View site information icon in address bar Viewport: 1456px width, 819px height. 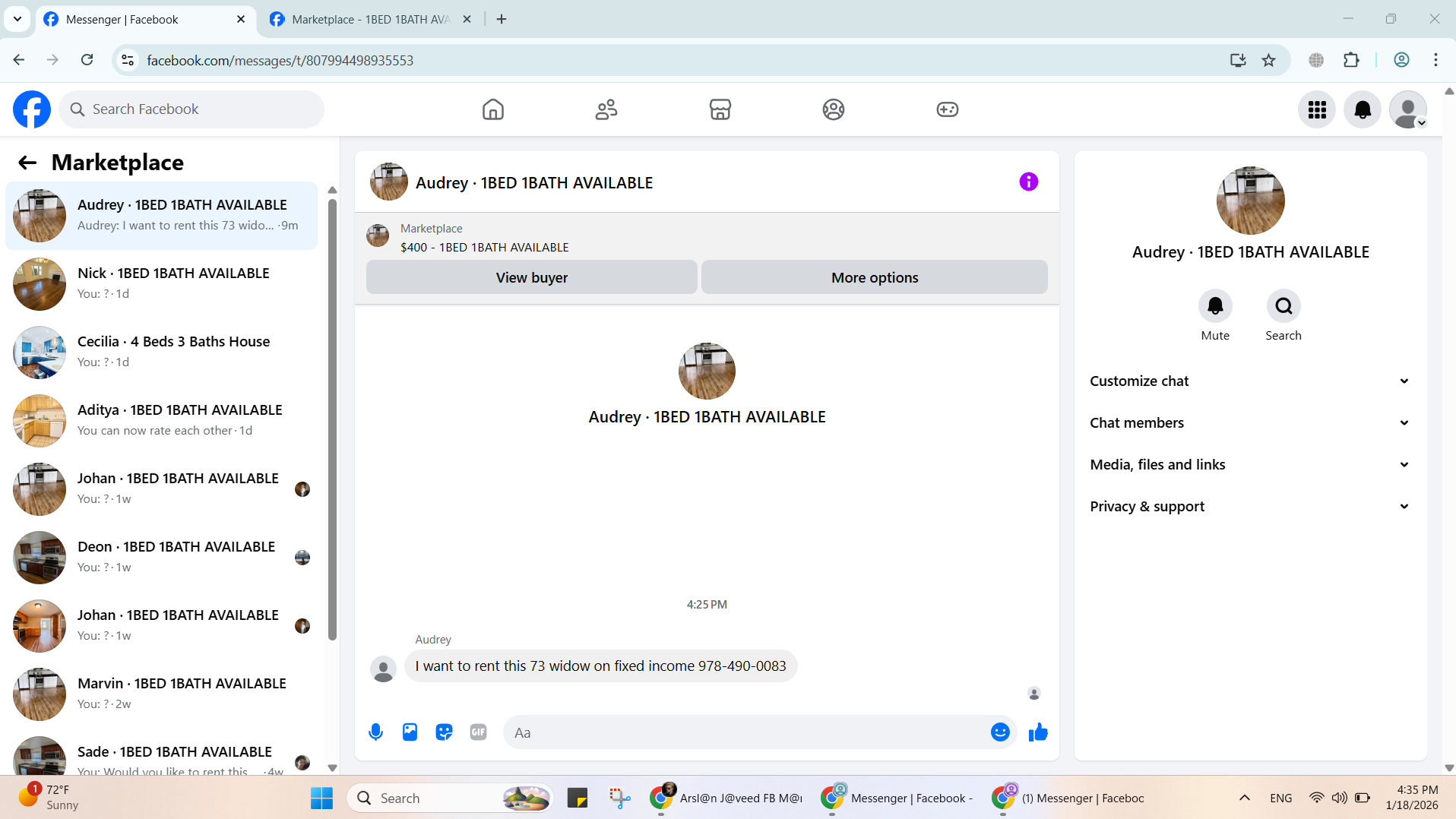pos(128,60)
